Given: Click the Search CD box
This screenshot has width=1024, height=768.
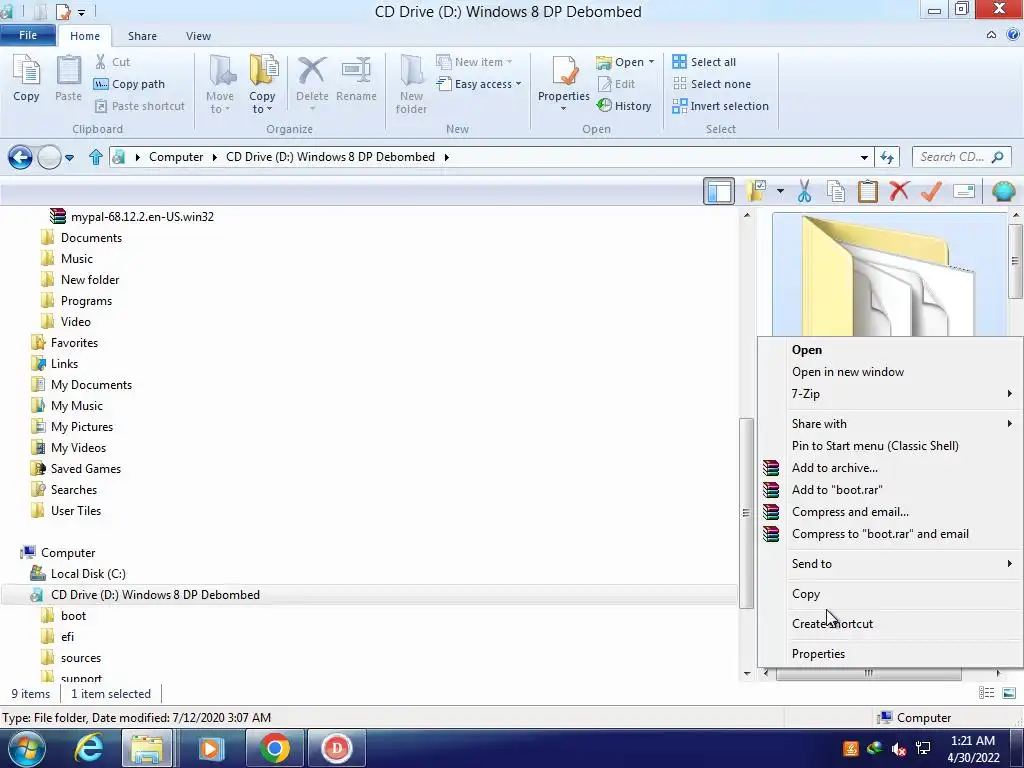Looking at the screenshot, I should tap(961, 157).
